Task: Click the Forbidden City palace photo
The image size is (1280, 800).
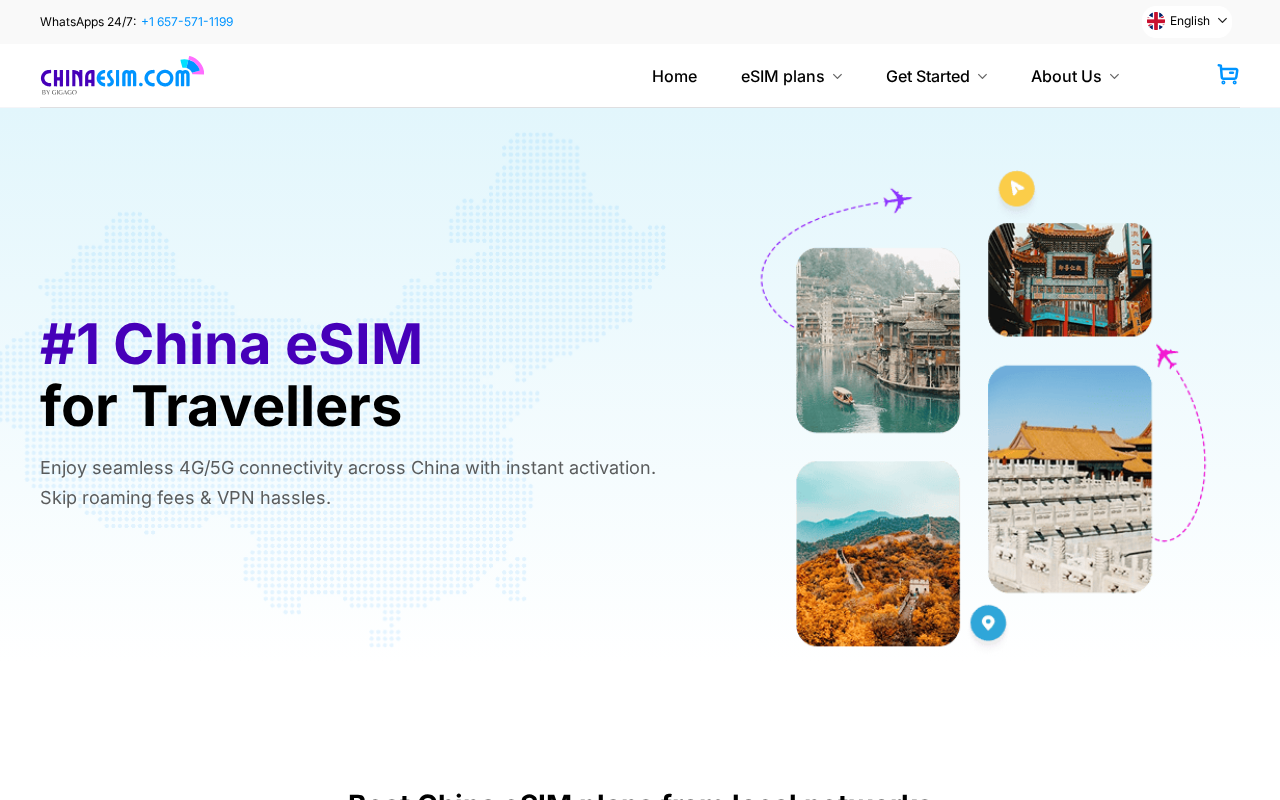Action: pos(1070,479)
